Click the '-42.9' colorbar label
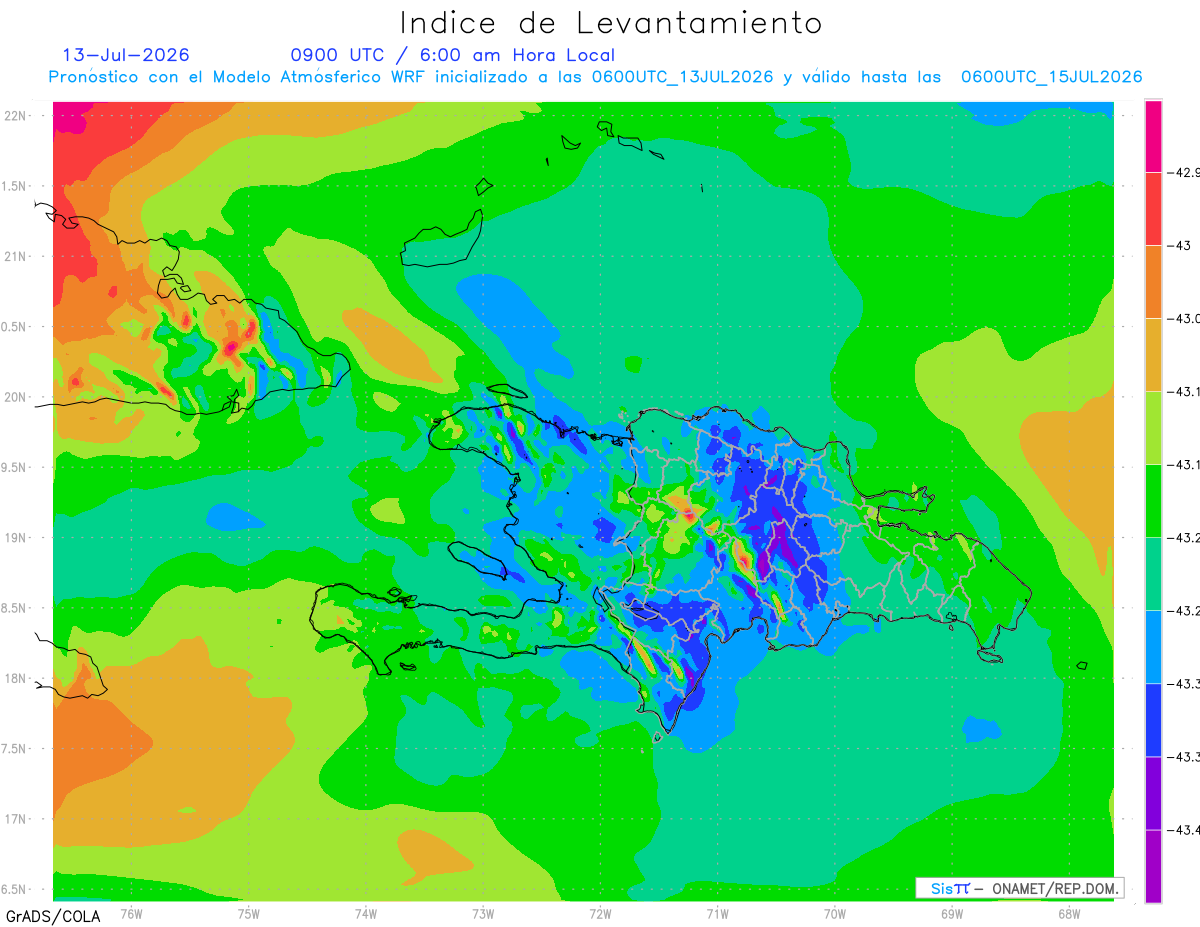Screen dimensions: 1200x927 (x=1185, y=172)
